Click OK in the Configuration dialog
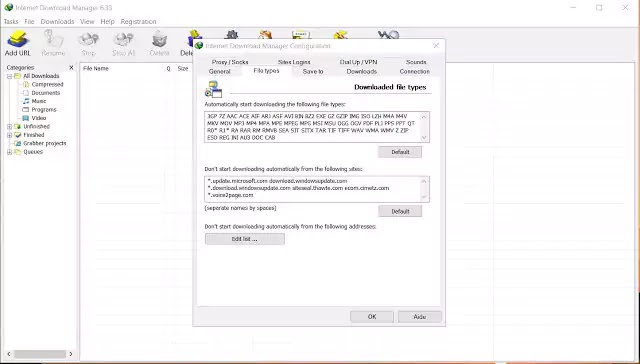The width and height of the screenshot is (640, 364). 372,317
